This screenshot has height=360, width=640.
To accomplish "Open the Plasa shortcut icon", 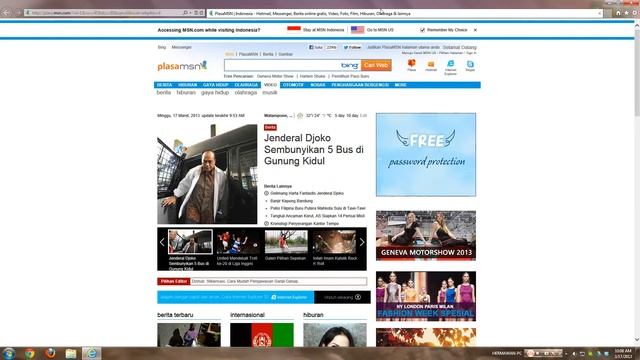I will coord(411,65).
